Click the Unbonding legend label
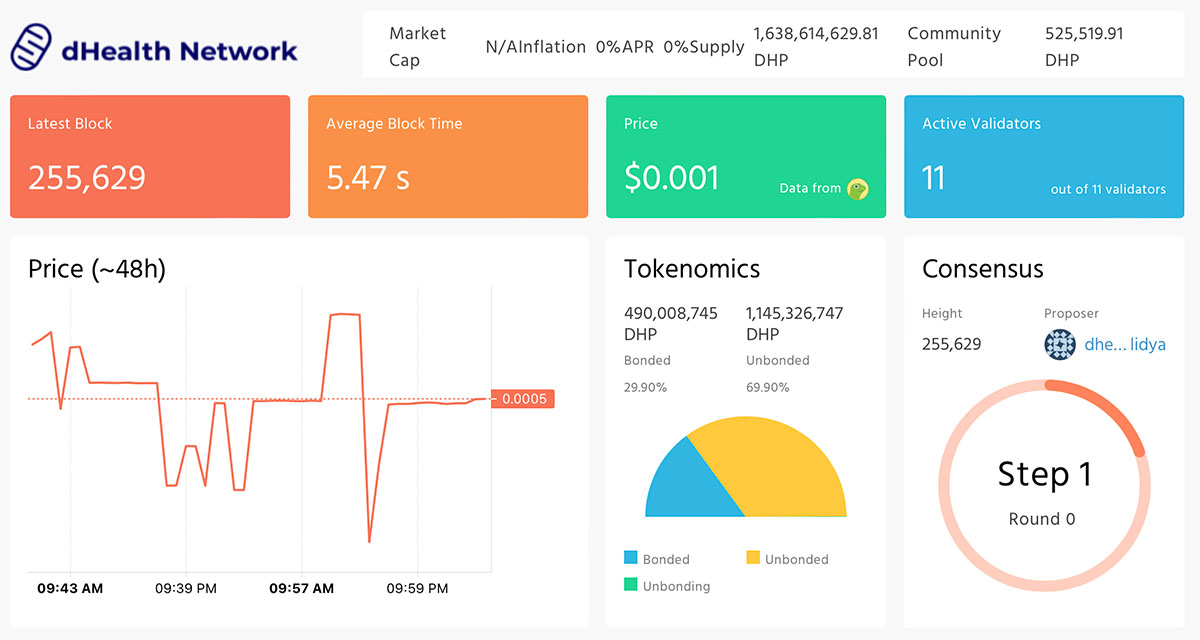 676,586
